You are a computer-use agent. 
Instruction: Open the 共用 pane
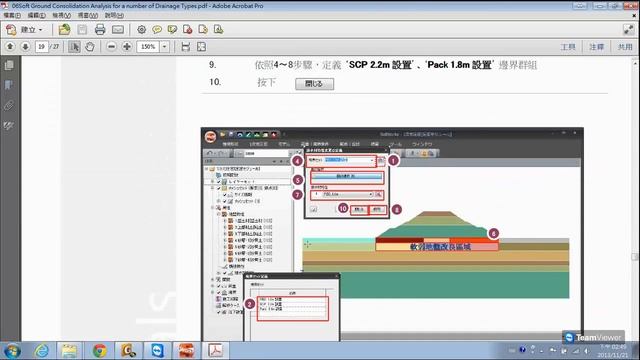(625, 47)
